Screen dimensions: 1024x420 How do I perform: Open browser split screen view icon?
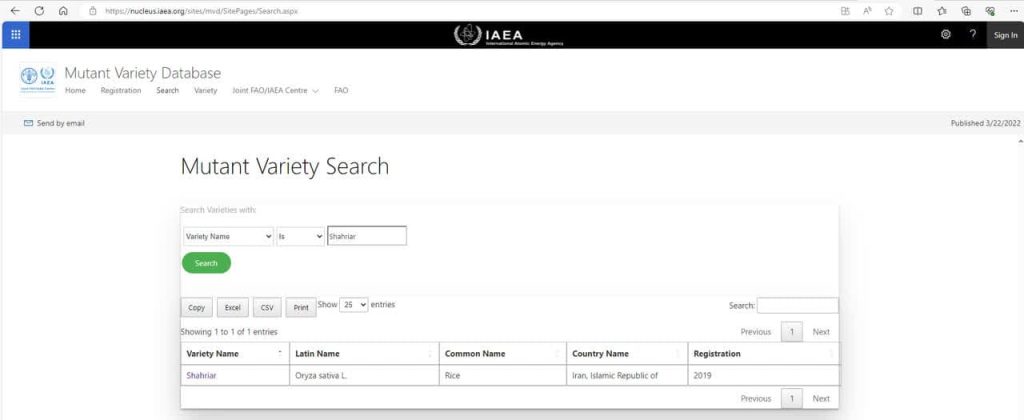tap(917, 11)
